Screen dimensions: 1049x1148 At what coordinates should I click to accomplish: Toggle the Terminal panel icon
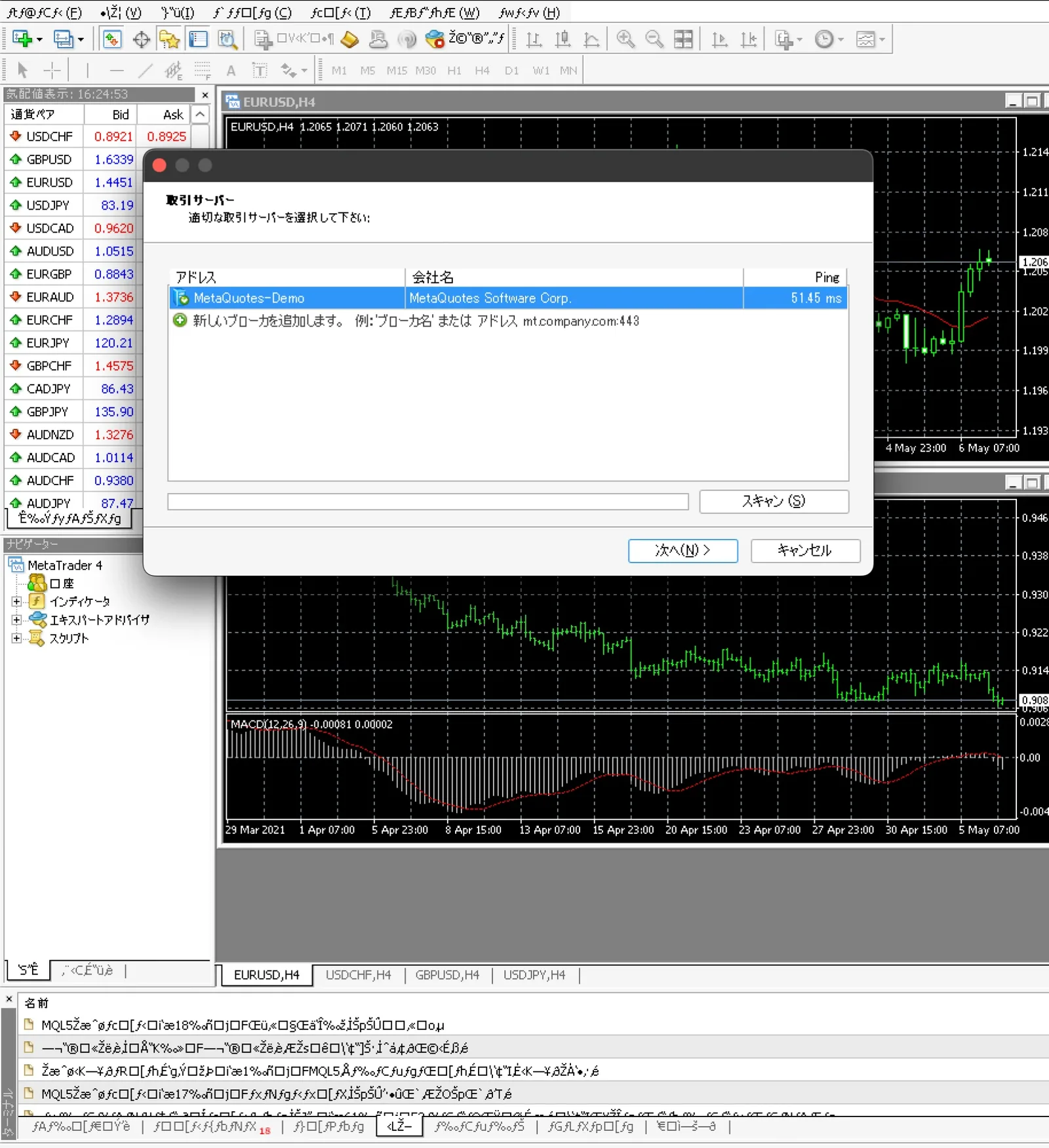click(198, 39)
